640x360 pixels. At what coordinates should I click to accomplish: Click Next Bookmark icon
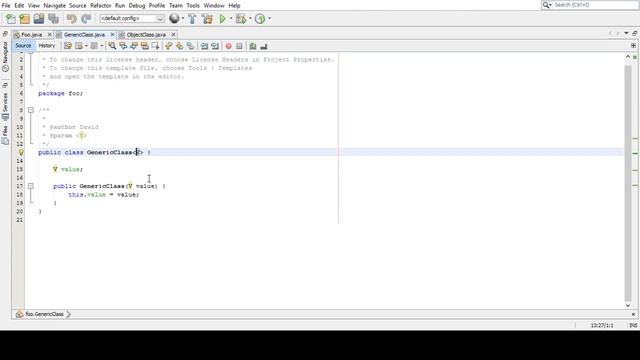pos(180,46)
